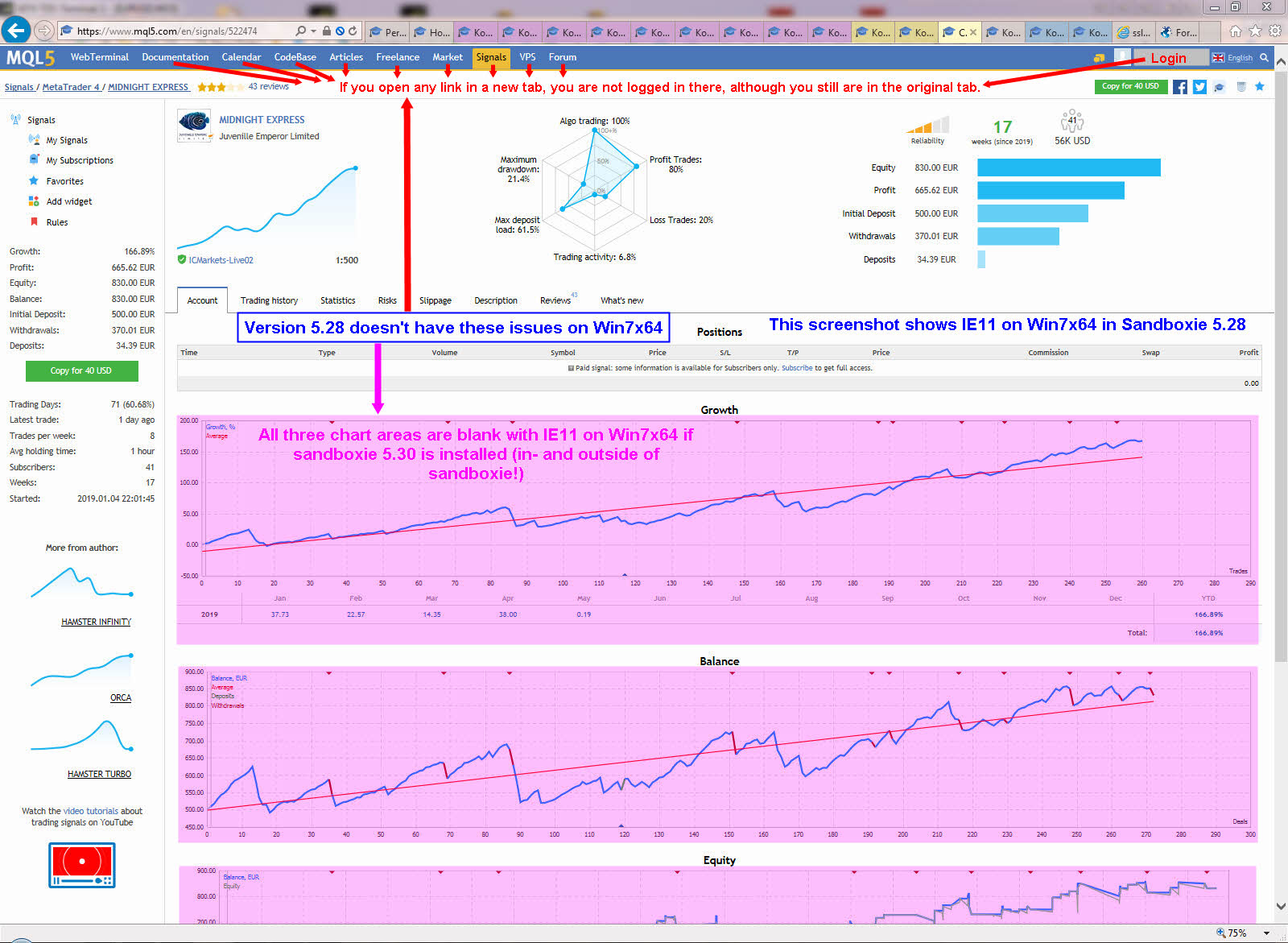Refresh the page with the reload icon

coord(353,31)
